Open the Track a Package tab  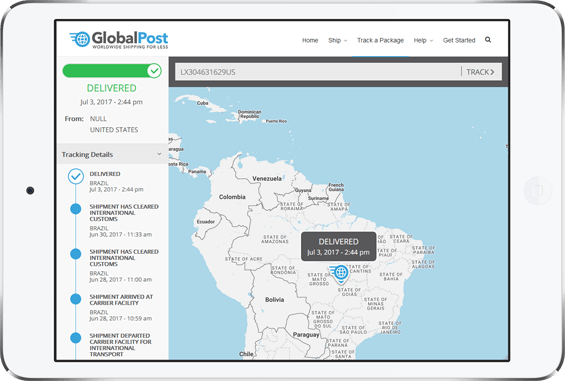click(x=380, y=40)
